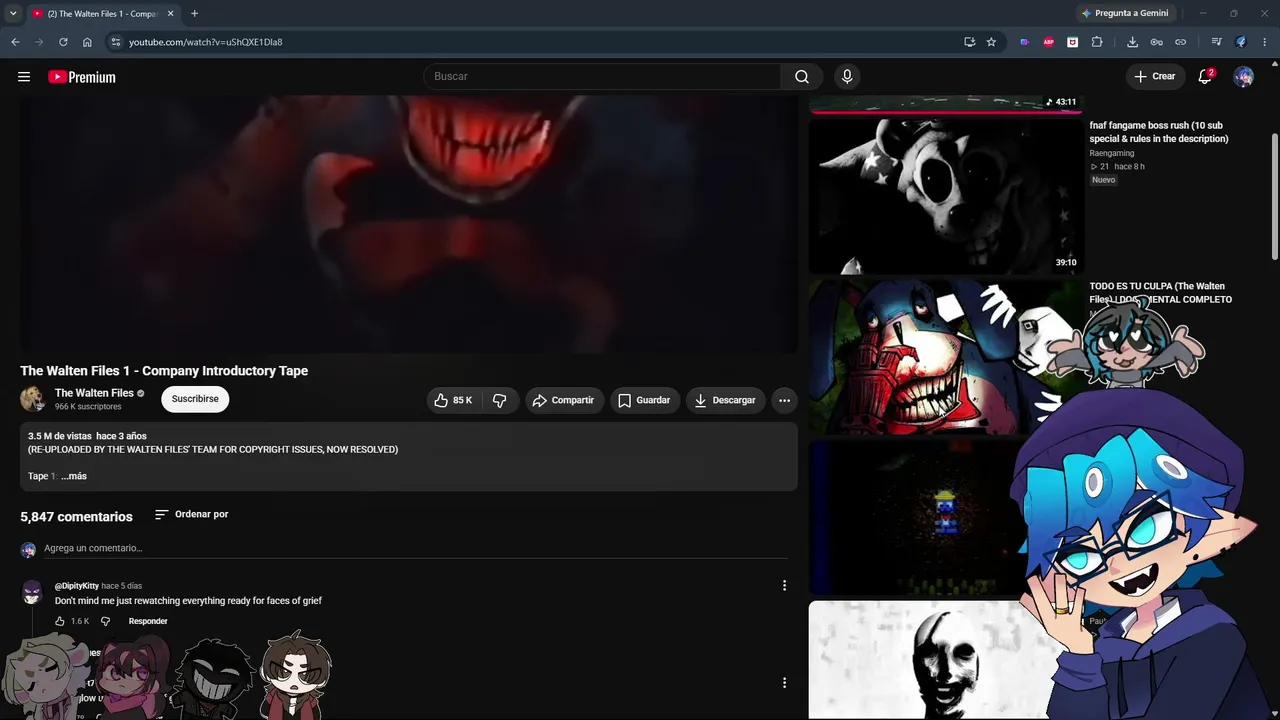Click the page vertical scrollbar
Viewport: 1280px width, 720px height.
pos(1274,195)
